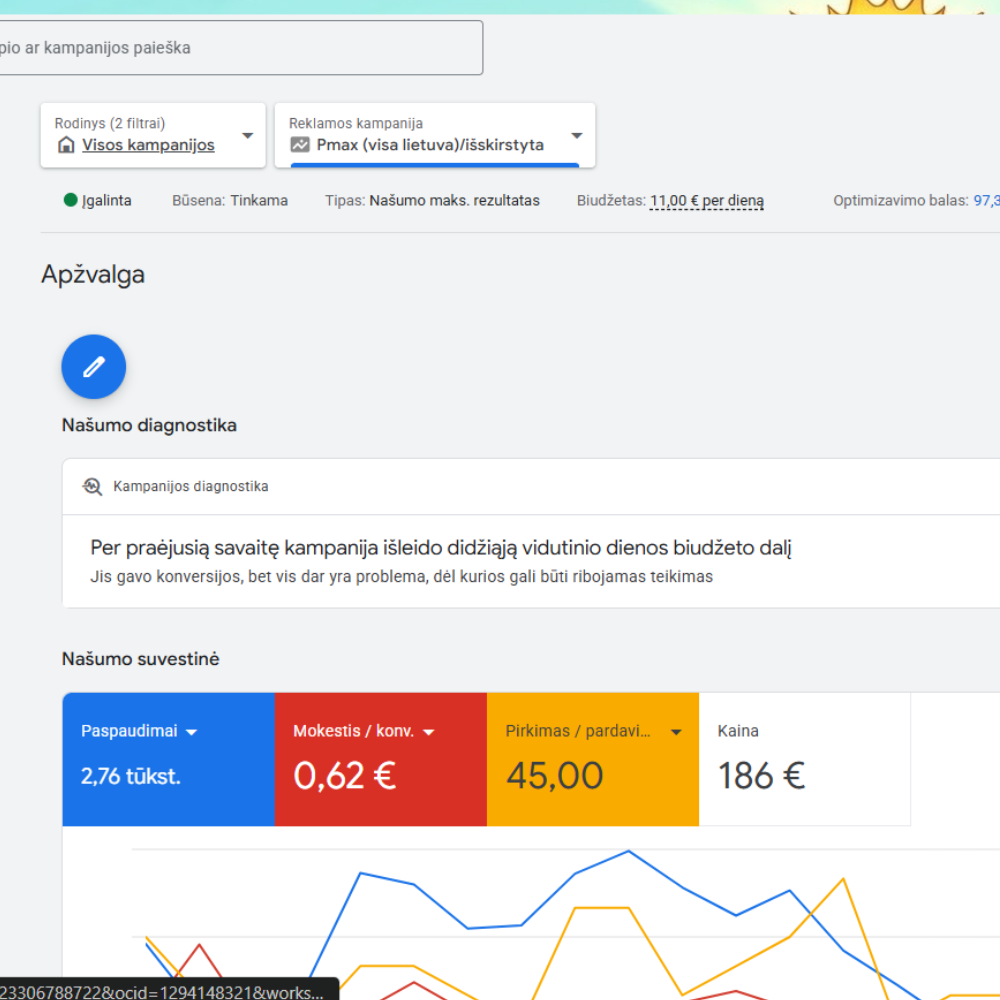Click the Tipas: Našumo maks. rezultatas label

tap(432, 200)
